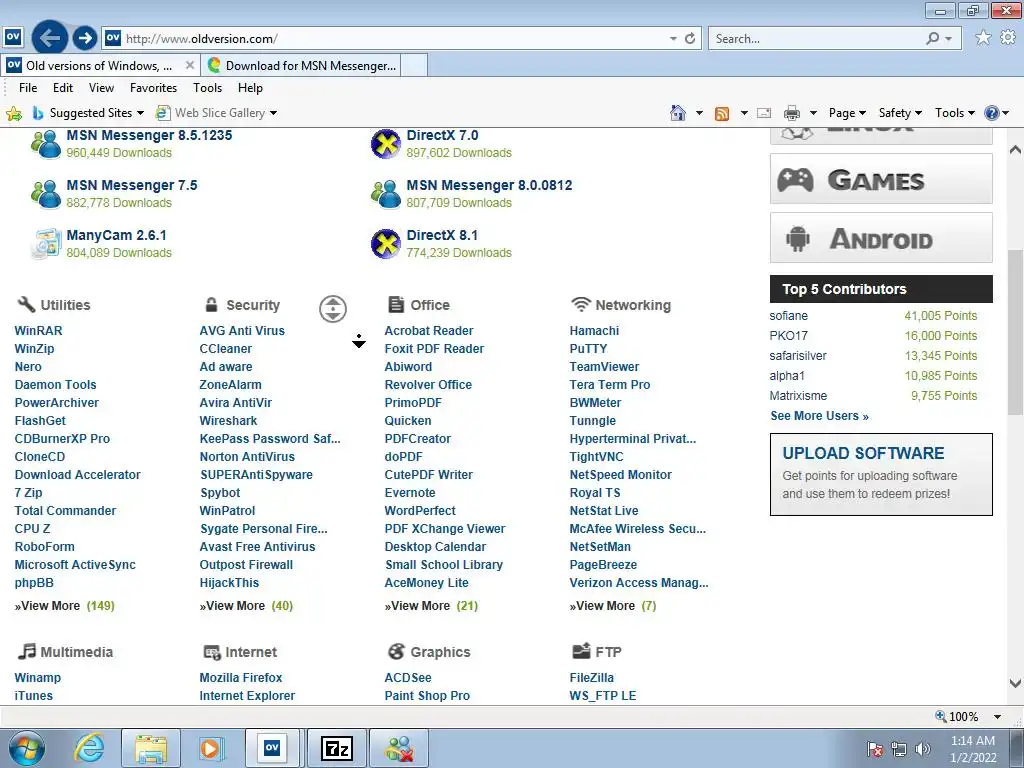The image size is (1024, 768).
Task: Open search provider dropdown arrow
Action: tap(949, 39)
